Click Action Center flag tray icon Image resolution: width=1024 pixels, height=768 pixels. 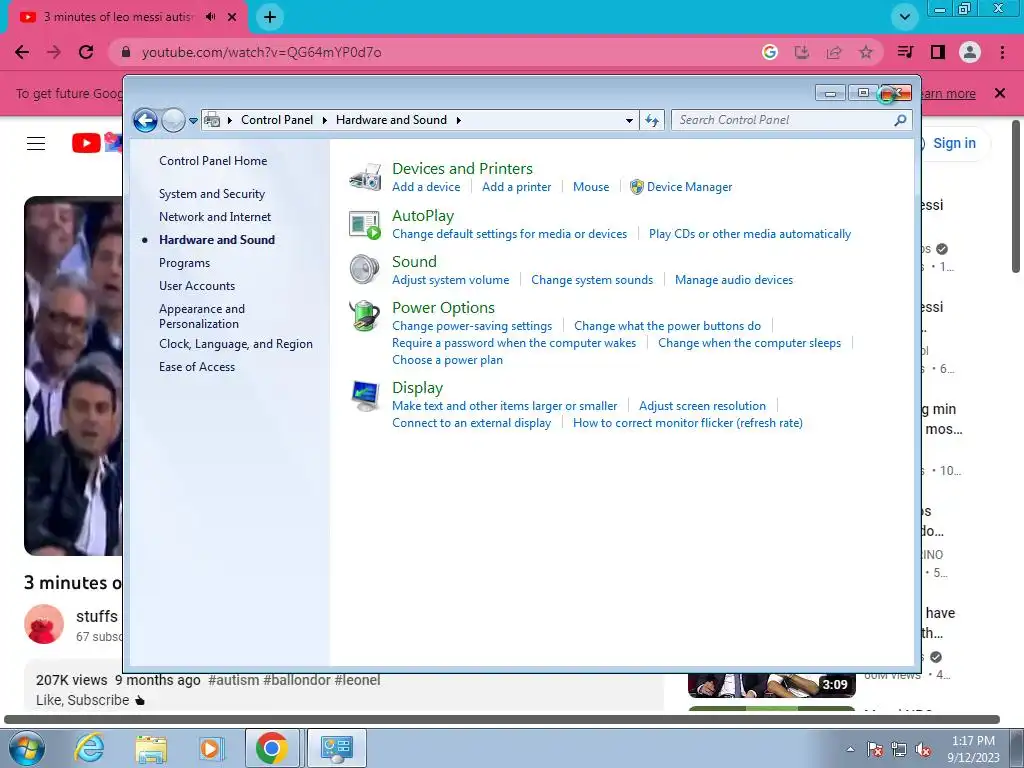tap(875, 750)
